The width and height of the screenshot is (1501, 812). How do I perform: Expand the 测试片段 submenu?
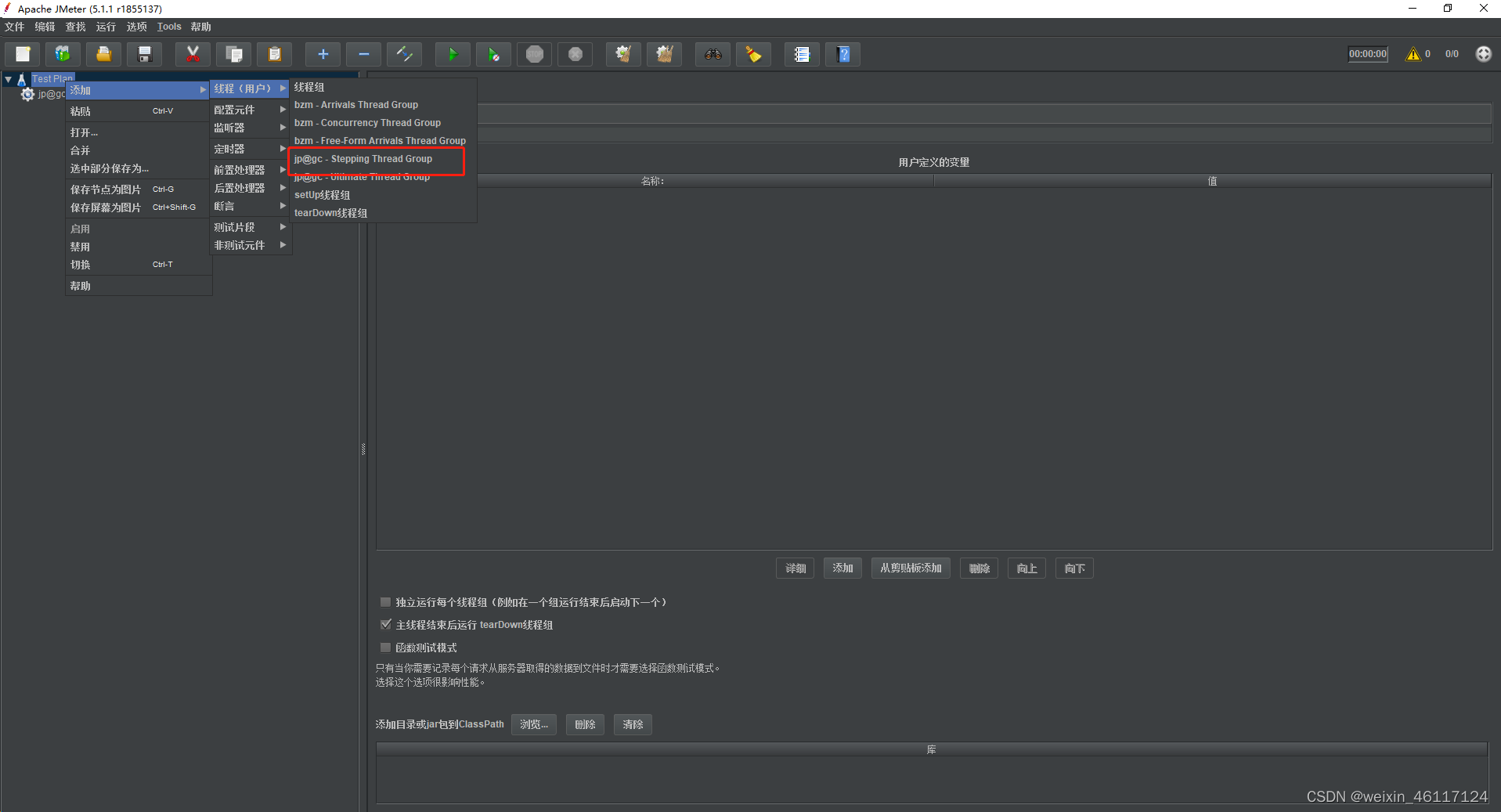250,227
